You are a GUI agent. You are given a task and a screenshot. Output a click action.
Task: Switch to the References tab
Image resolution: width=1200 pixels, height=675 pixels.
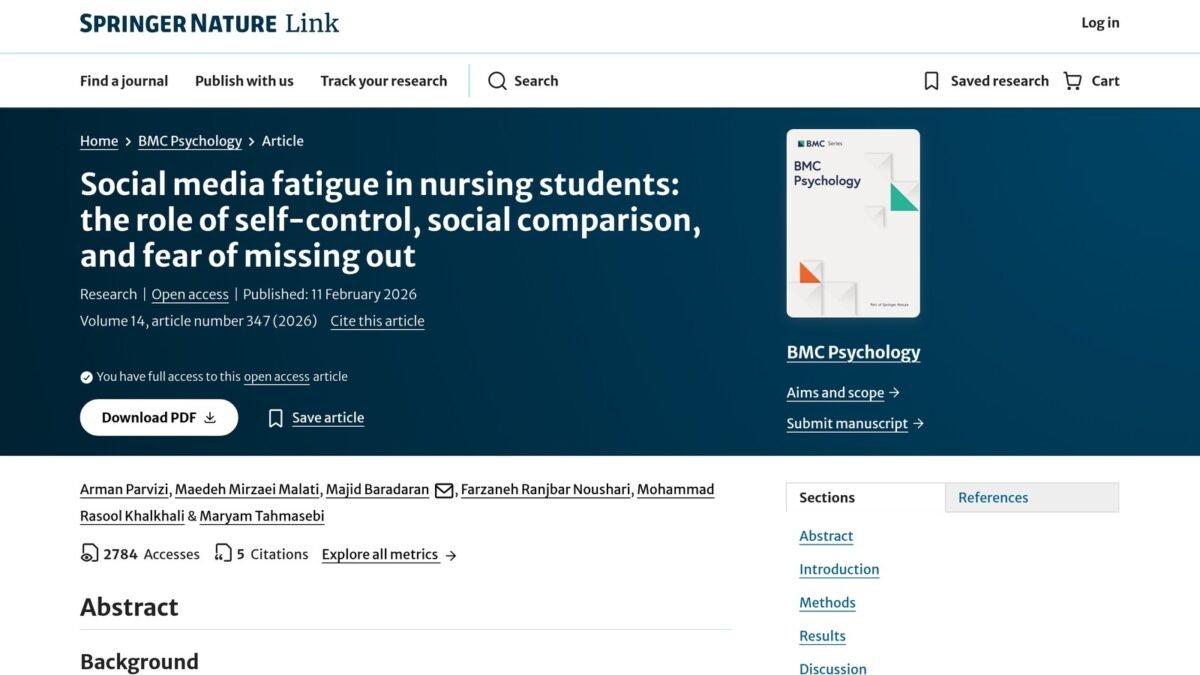[x=1032, y=497]
